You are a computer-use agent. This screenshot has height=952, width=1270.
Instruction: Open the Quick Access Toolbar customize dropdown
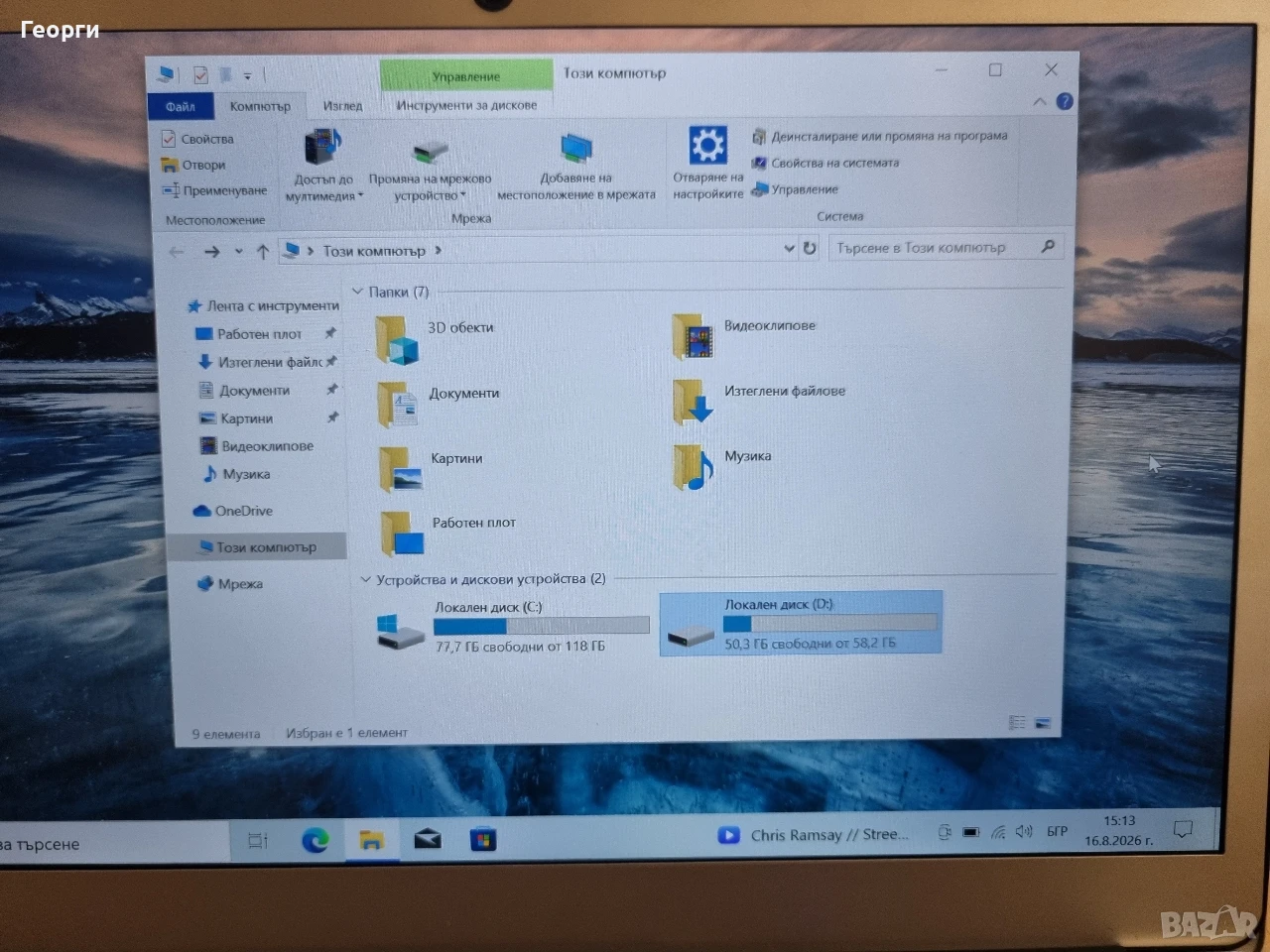point(247,75)
